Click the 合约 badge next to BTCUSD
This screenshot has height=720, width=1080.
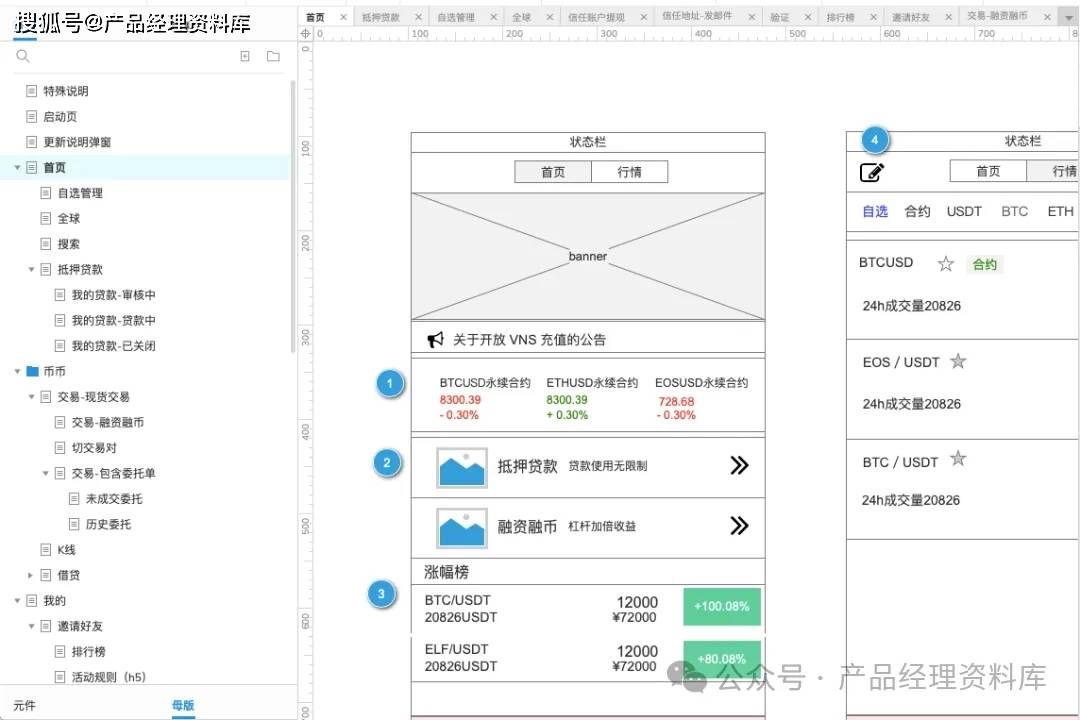click(984, 264)
